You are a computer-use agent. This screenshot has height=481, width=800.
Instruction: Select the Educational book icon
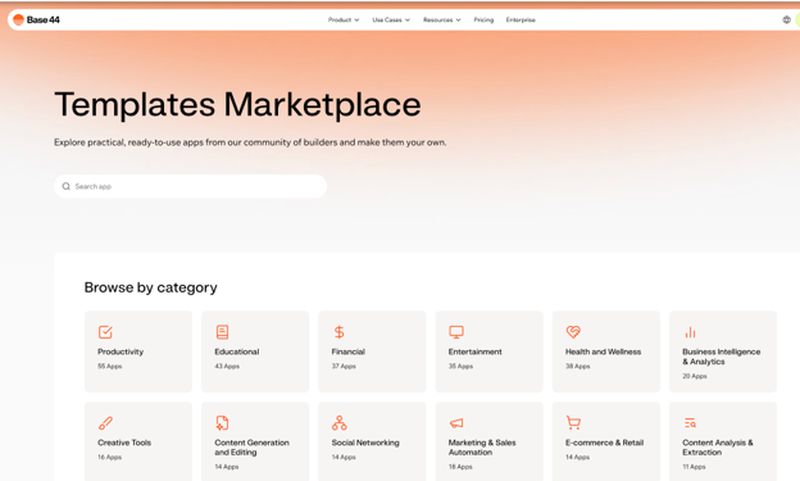[x=222, y=332]
